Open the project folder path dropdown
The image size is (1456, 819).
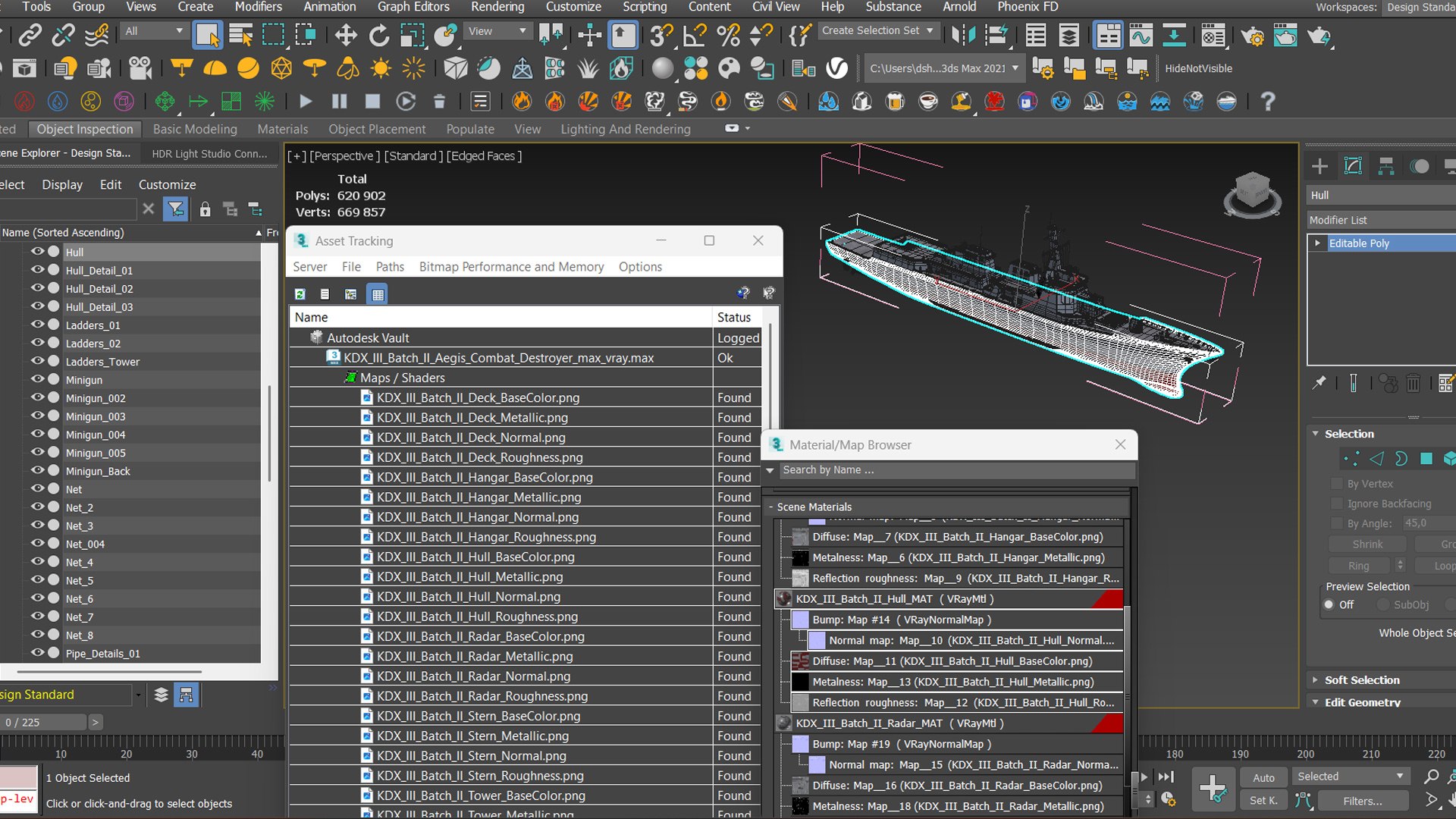tap(944, 68)
